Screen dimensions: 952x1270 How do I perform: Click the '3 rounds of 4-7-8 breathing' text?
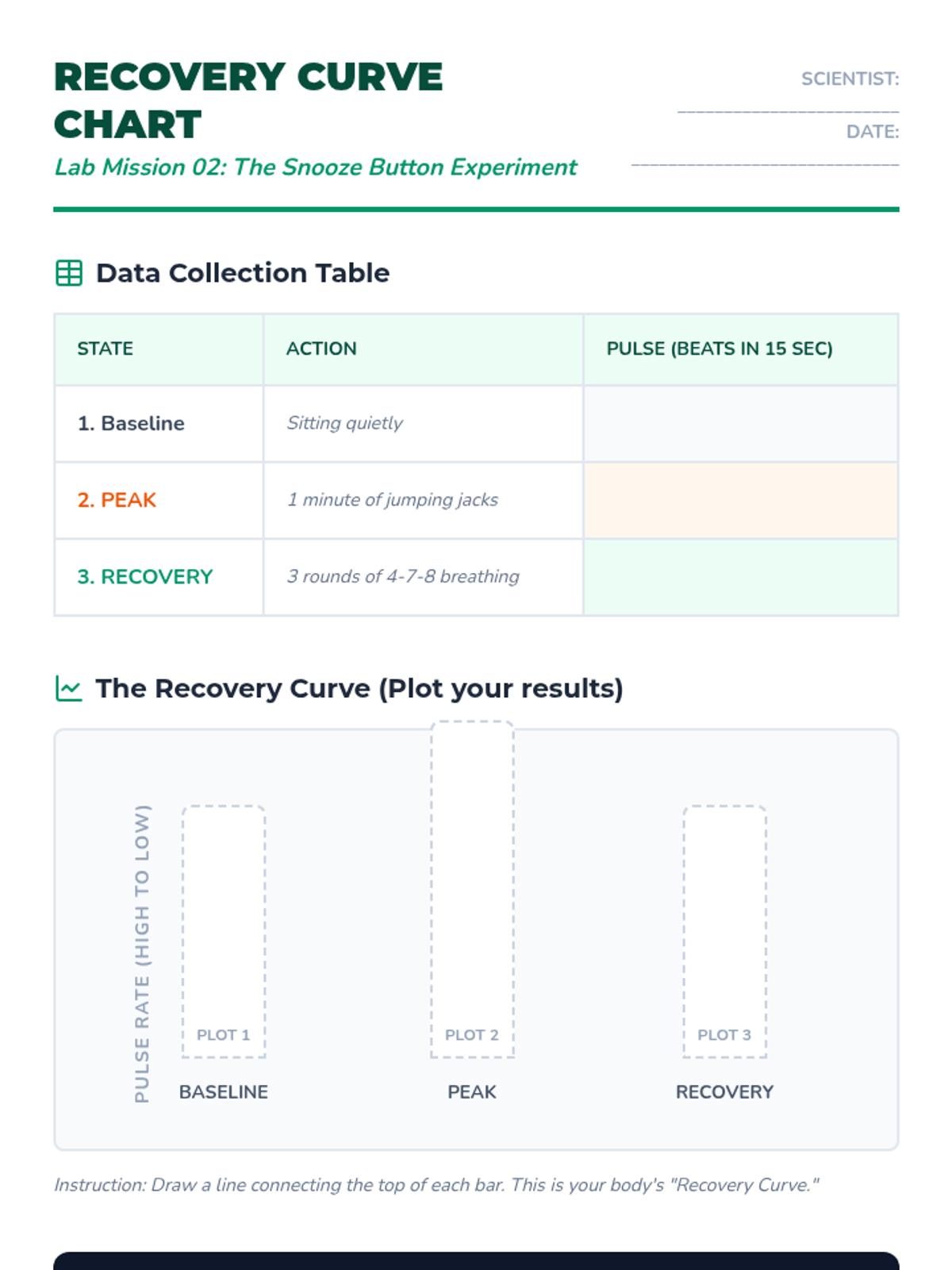pos(403,577)
